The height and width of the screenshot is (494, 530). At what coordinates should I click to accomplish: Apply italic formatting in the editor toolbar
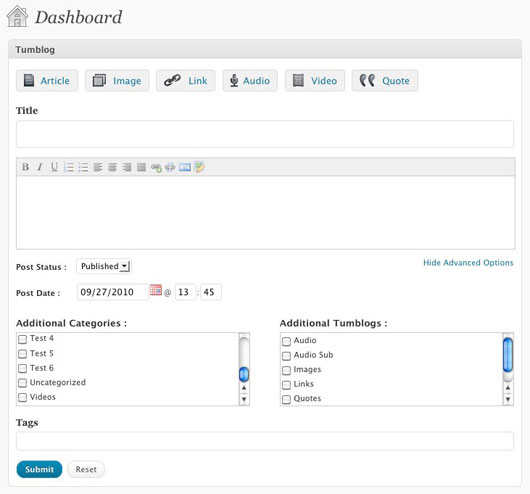pyautogui.click(x=40, y=167)
